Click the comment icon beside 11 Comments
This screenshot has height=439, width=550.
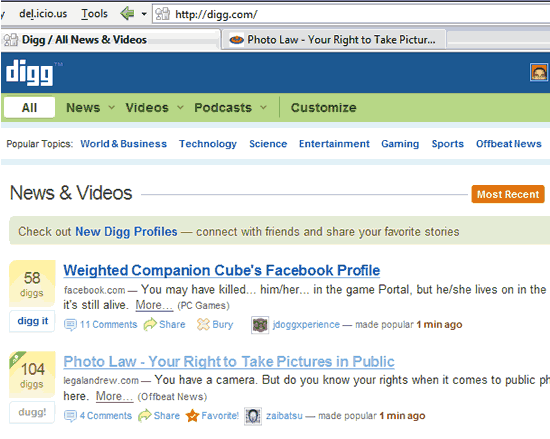(x=70, y=325)
